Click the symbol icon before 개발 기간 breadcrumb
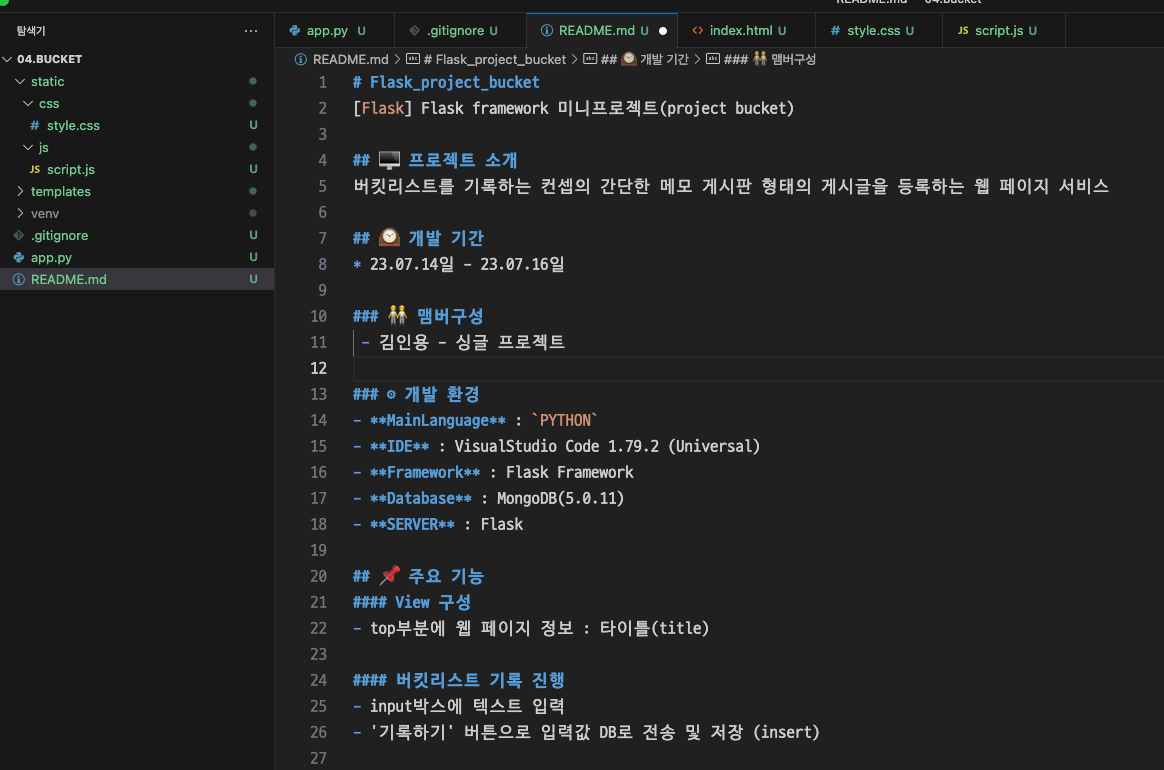 coord(590,59)
